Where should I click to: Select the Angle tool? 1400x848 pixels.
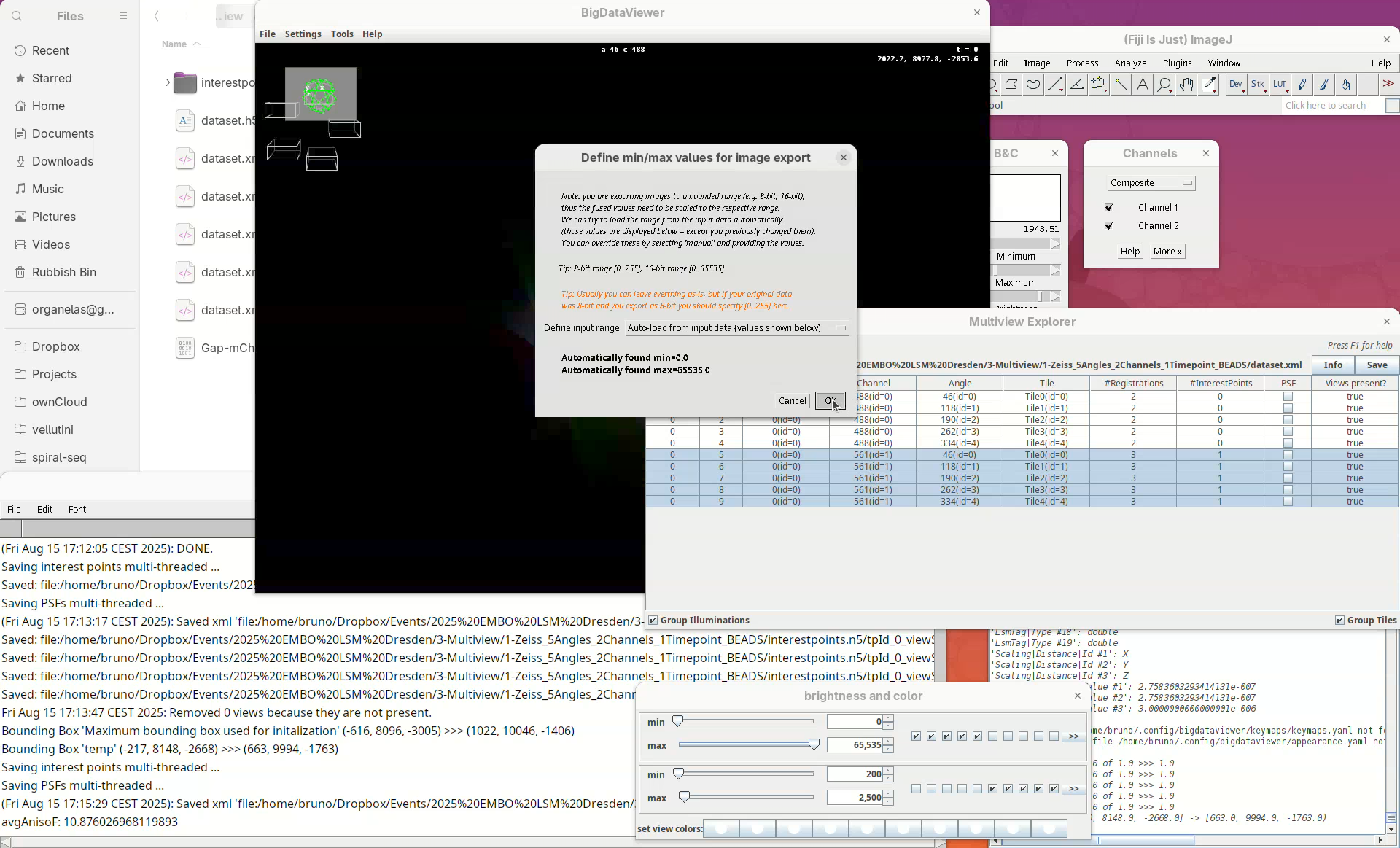coord(1077,85)
